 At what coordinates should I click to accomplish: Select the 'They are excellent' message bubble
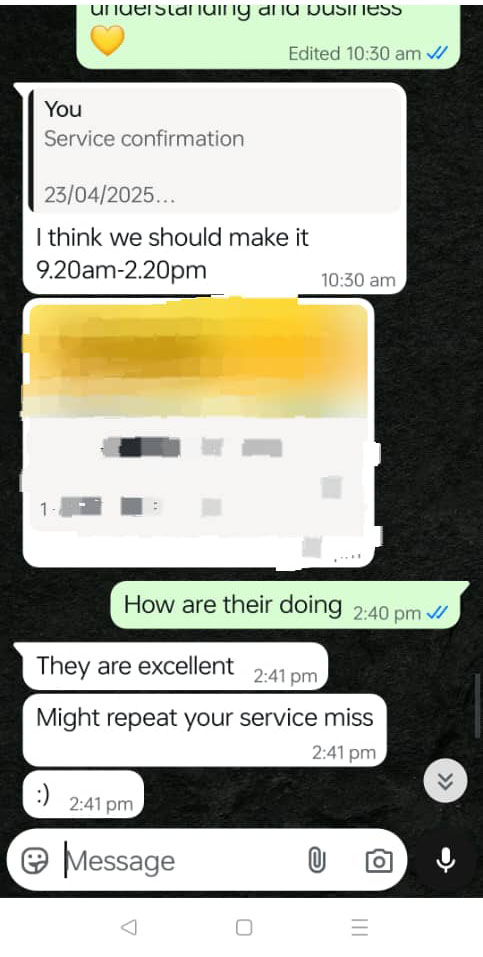click(x=175, y=666)
